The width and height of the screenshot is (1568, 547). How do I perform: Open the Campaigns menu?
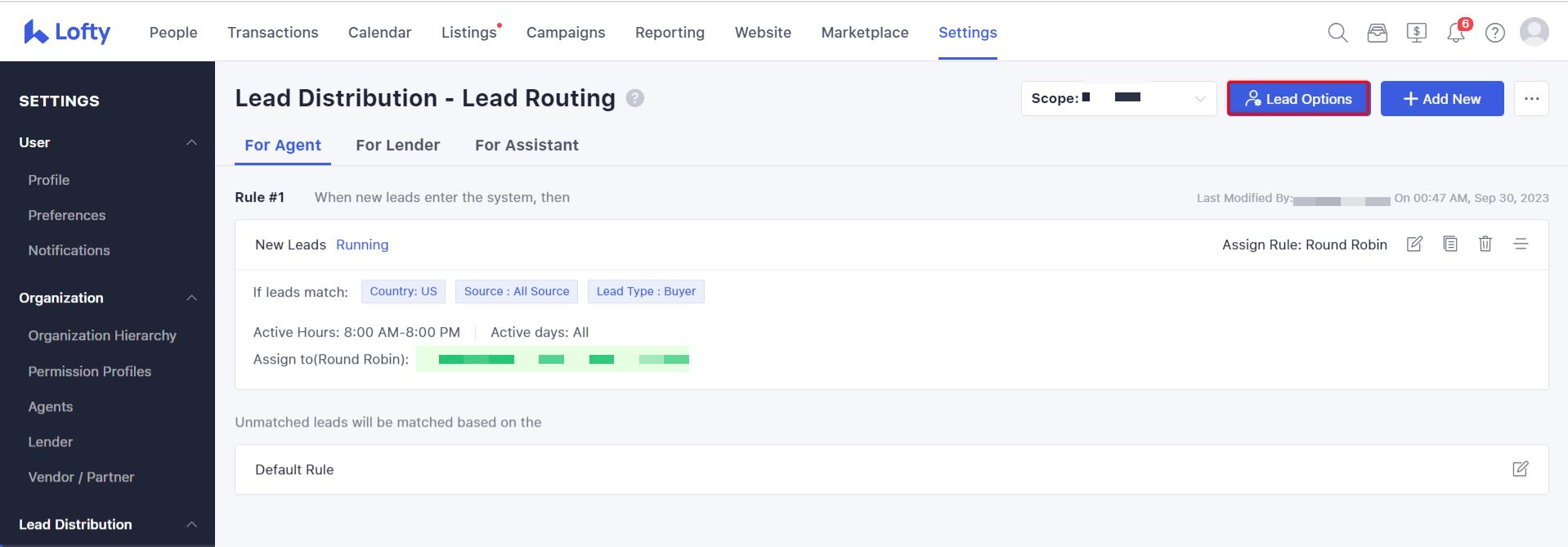566,33
